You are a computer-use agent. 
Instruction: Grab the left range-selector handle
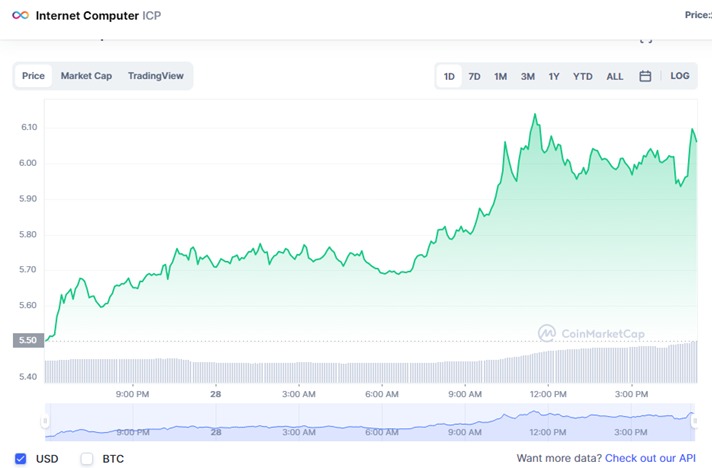(45, 422)
